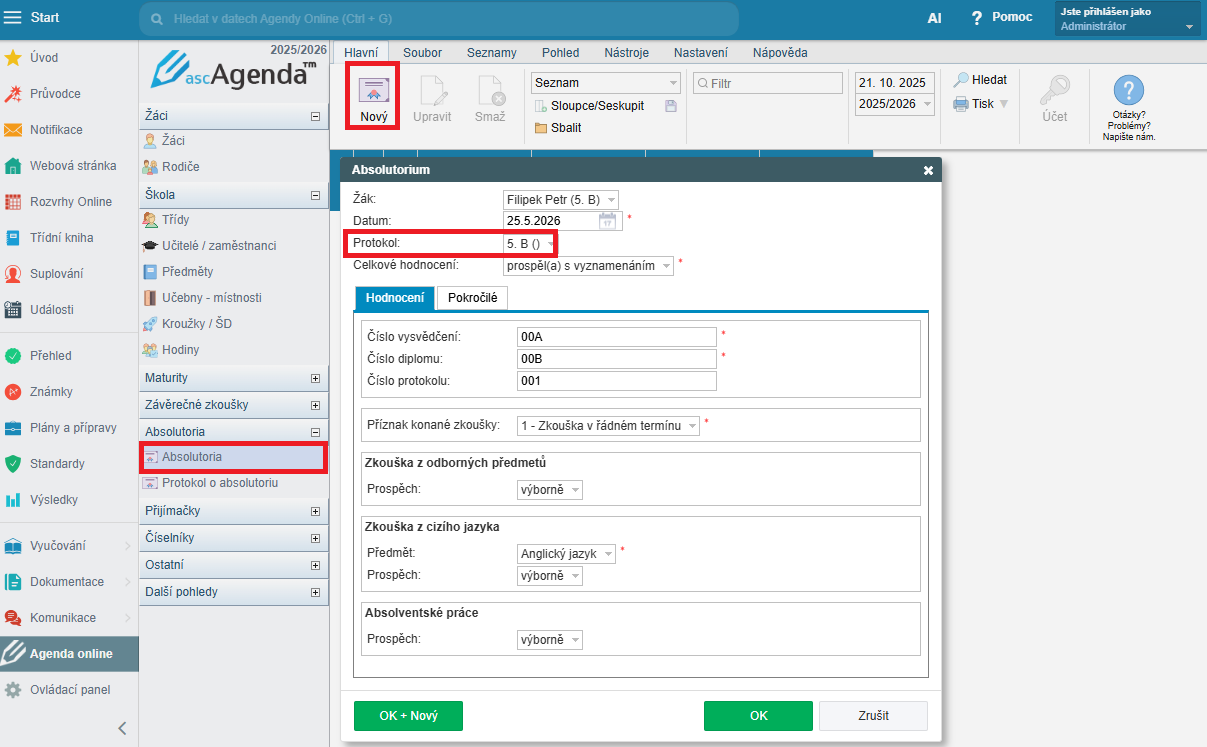The height and width of the screenshot is (747, 1207).
Task: Open the hamburger Start menu
Action: (12, 18)
